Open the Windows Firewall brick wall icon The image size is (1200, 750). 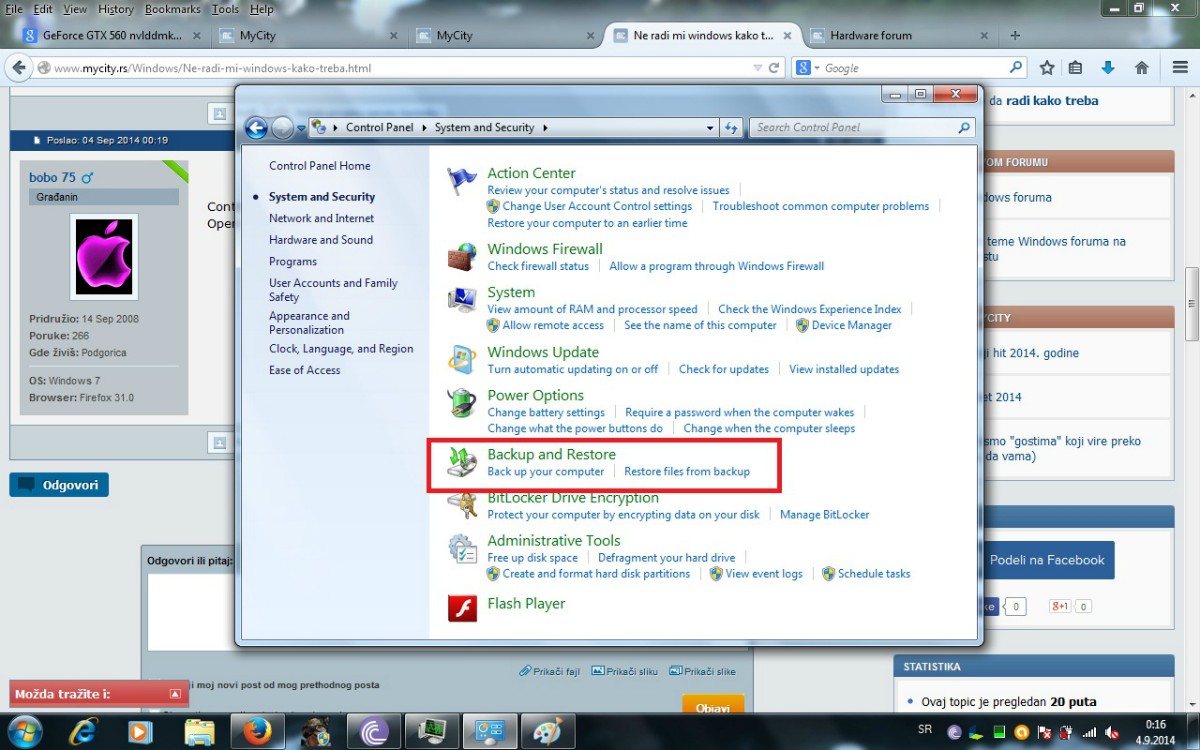coord(462,256)
